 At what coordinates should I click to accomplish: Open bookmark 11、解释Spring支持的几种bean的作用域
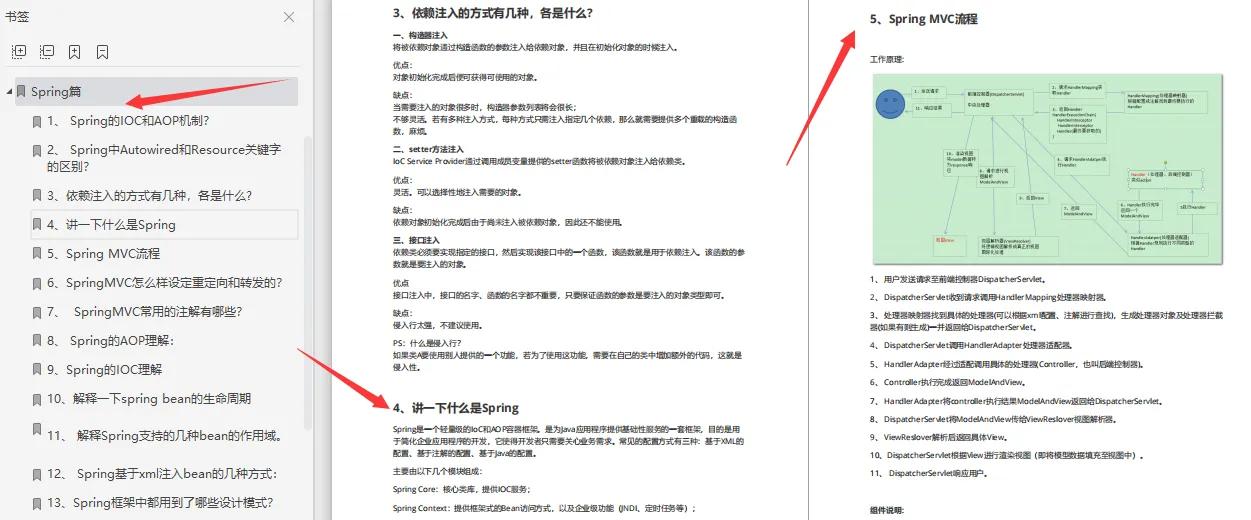(x=165, y=436)
